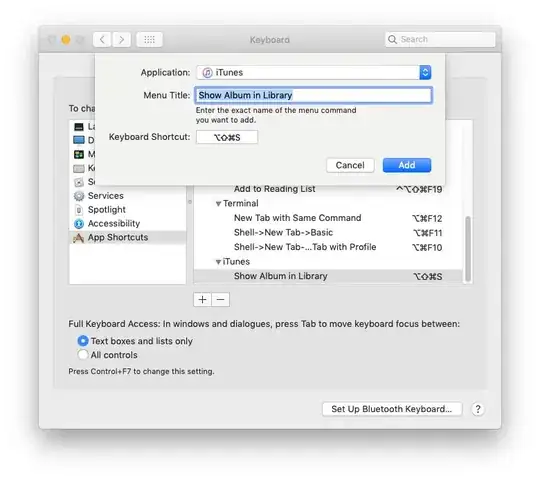540x480 pixels.
Task: Select All controls radio button
Action: (x=83, y=355)
